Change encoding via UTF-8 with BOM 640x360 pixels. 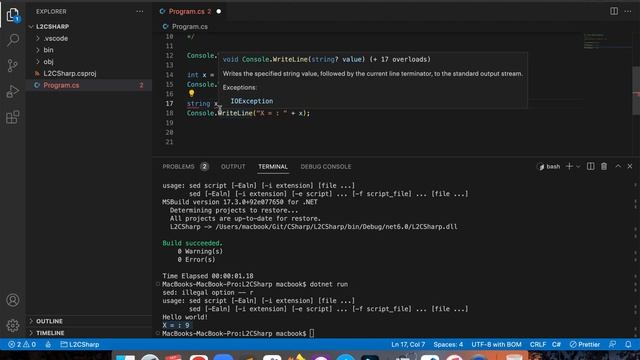496,344
